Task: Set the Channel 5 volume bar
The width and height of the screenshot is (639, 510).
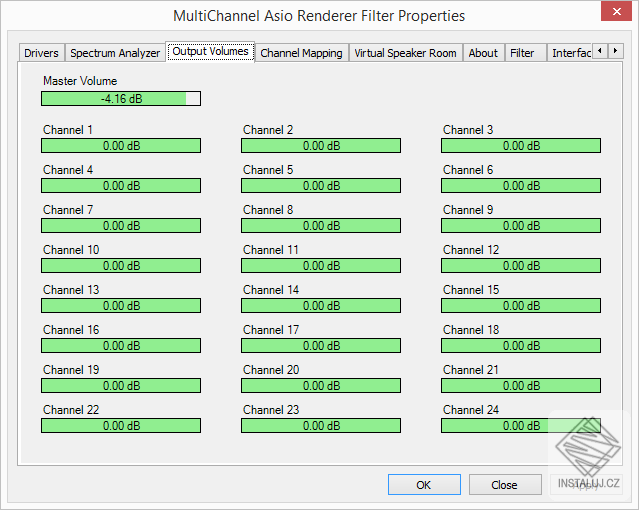Action: [321, 185]
